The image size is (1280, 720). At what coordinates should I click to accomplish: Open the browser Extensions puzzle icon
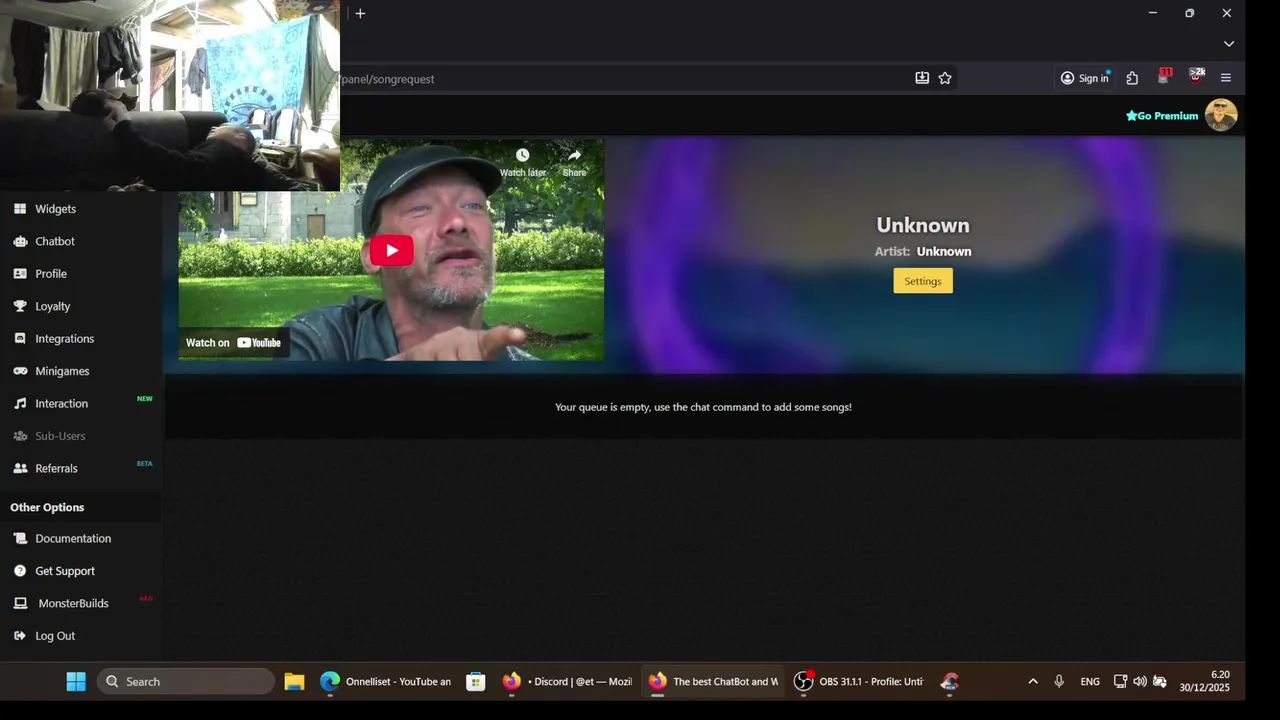point(1132,78)
